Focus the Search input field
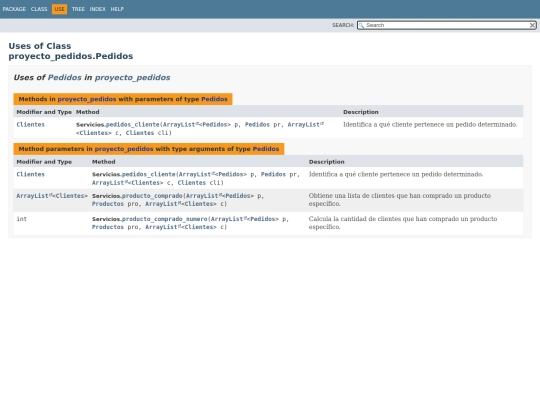540x405 pixels. [x=447, y=25]
